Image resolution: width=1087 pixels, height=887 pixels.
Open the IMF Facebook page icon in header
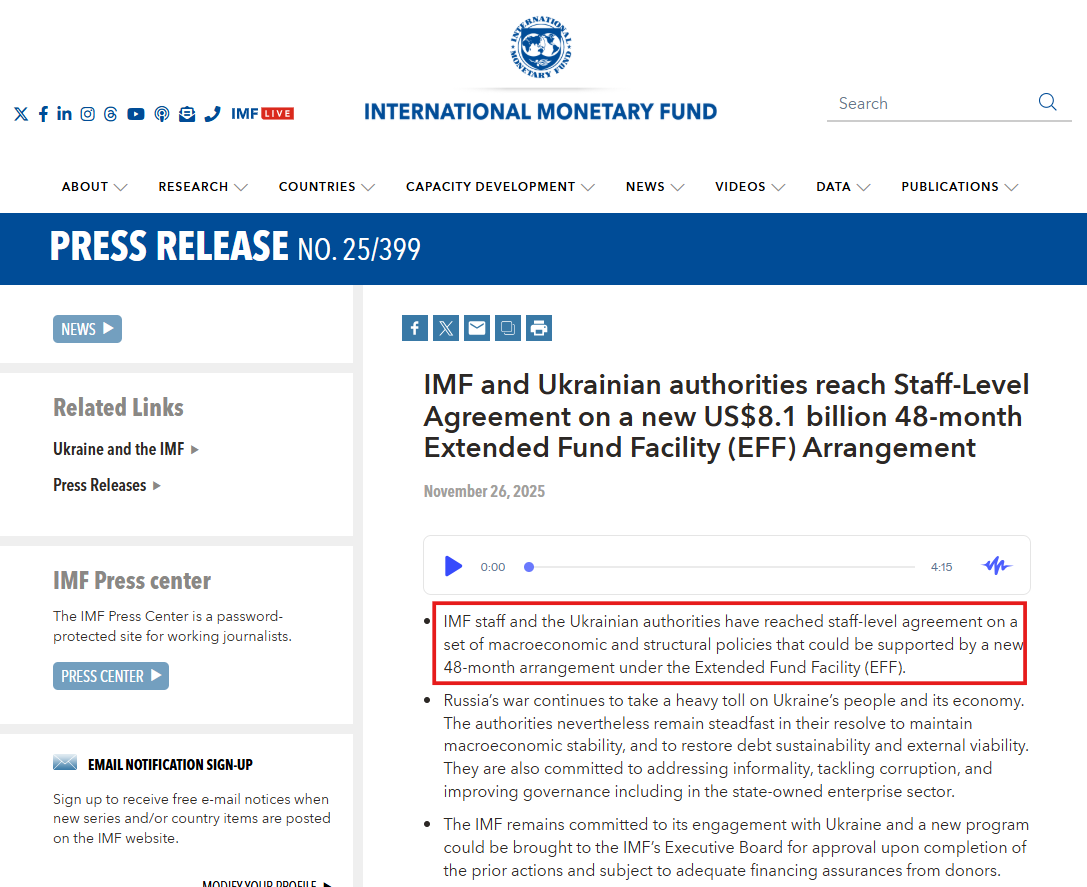[x=43, y=114]
